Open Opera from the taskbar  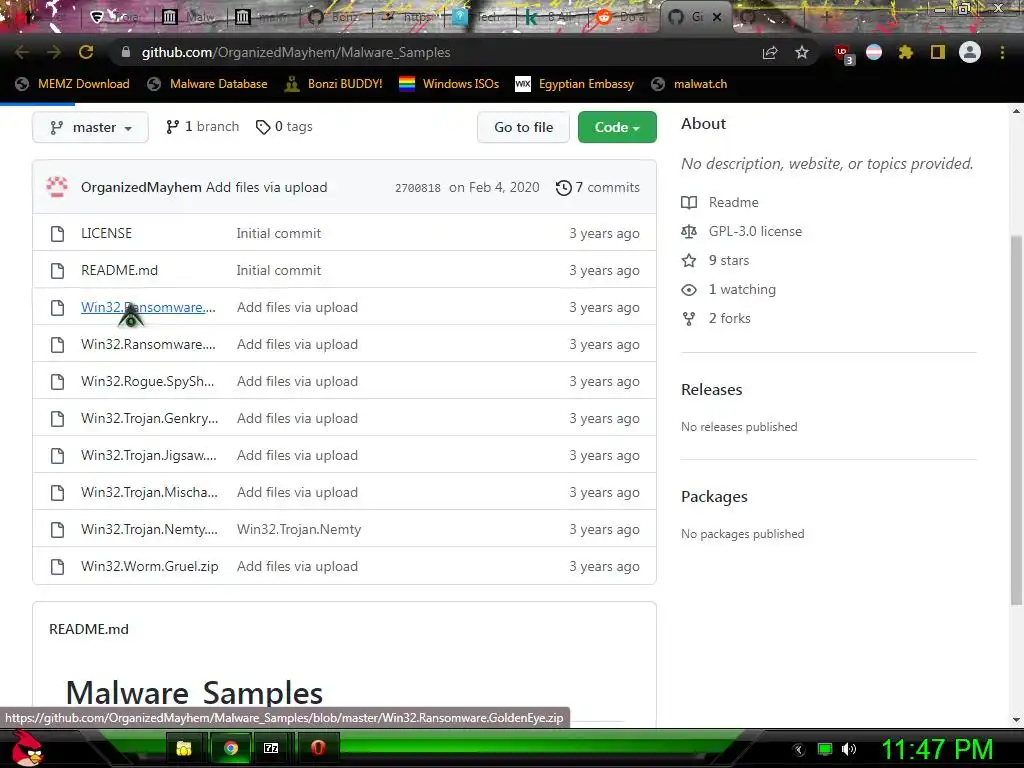(x=318, y=748)
